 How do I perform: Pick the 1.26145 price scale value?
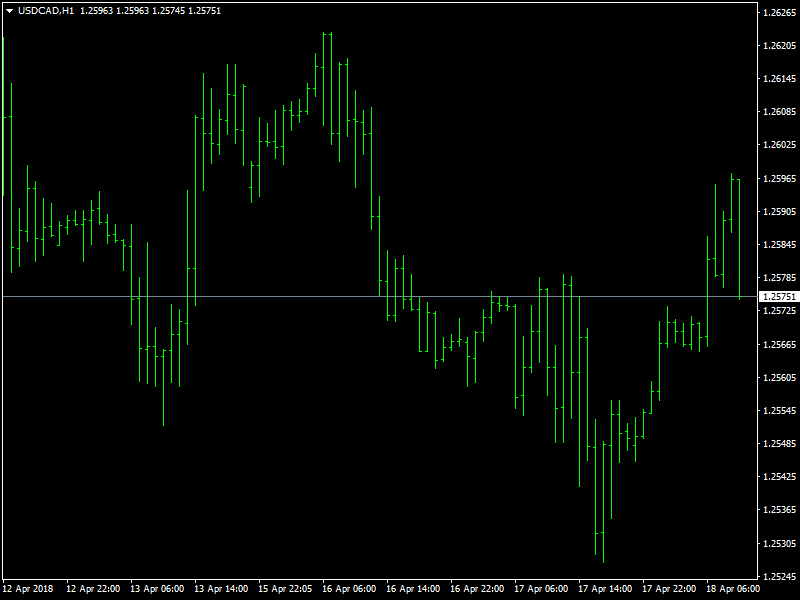tap(779, 79)
